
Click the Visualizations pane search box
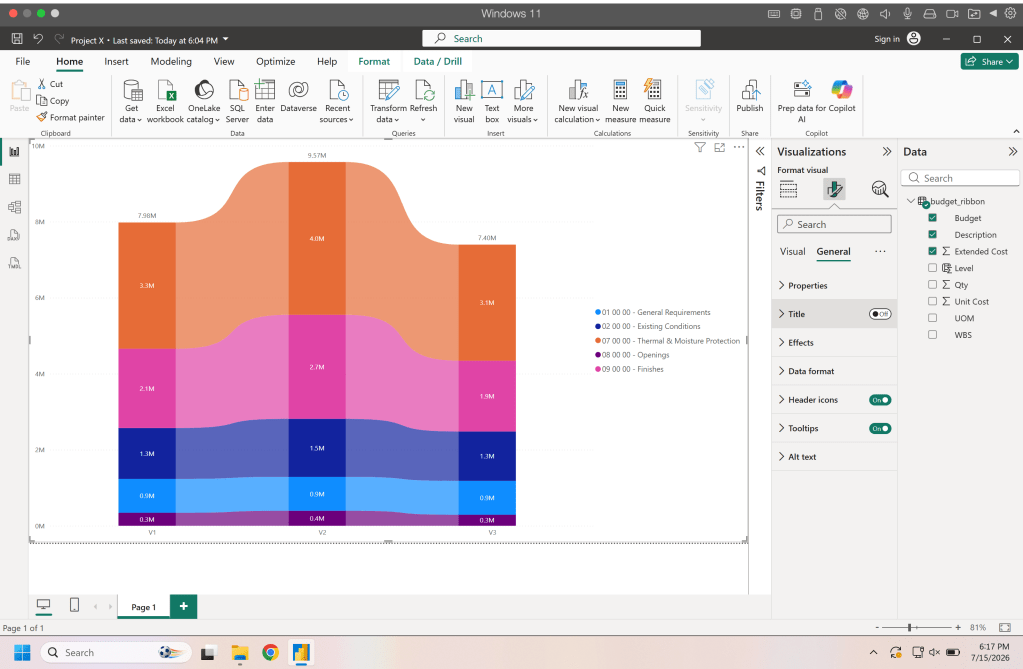(x=834, y=224)
